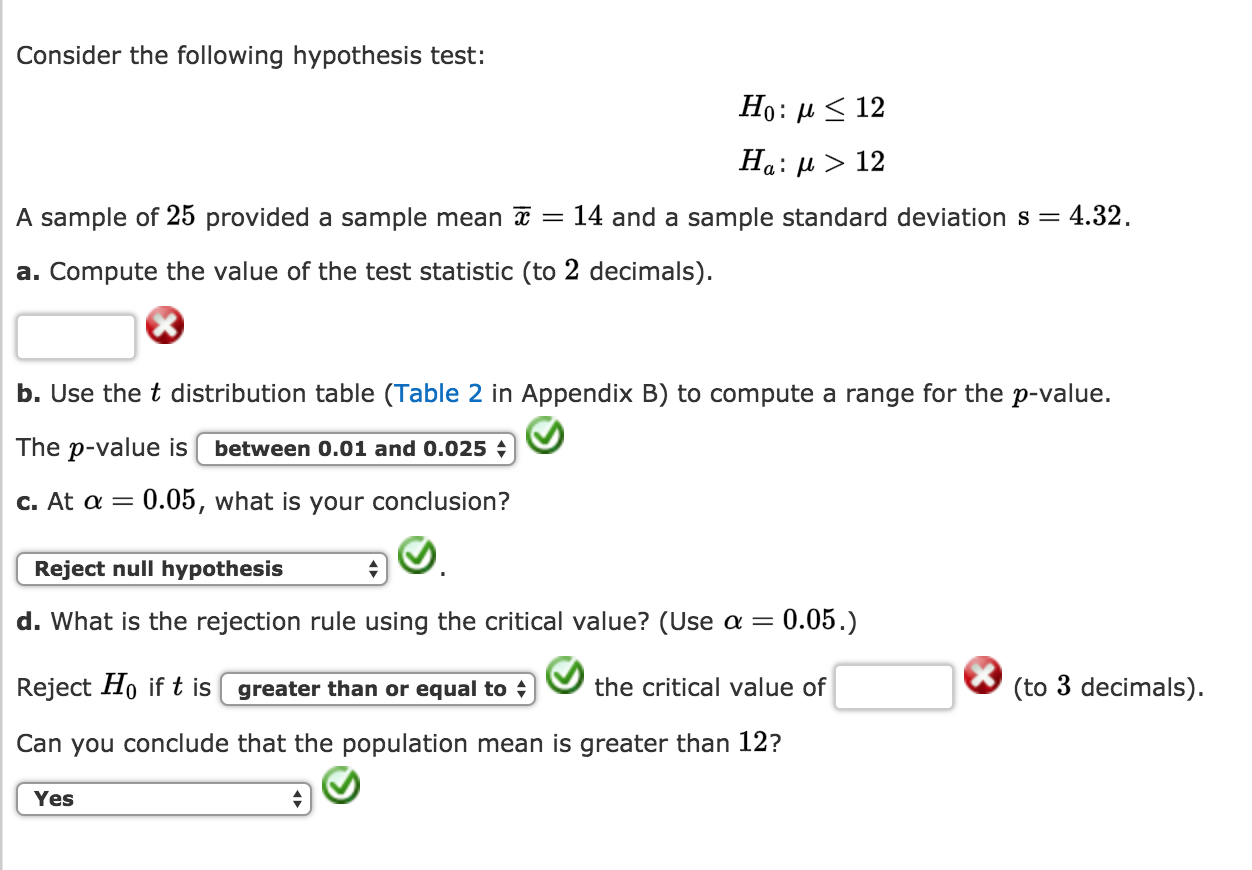Open the Table 2 link
The width and height of the screenshot is (1252, 870).
click(439, 393)
